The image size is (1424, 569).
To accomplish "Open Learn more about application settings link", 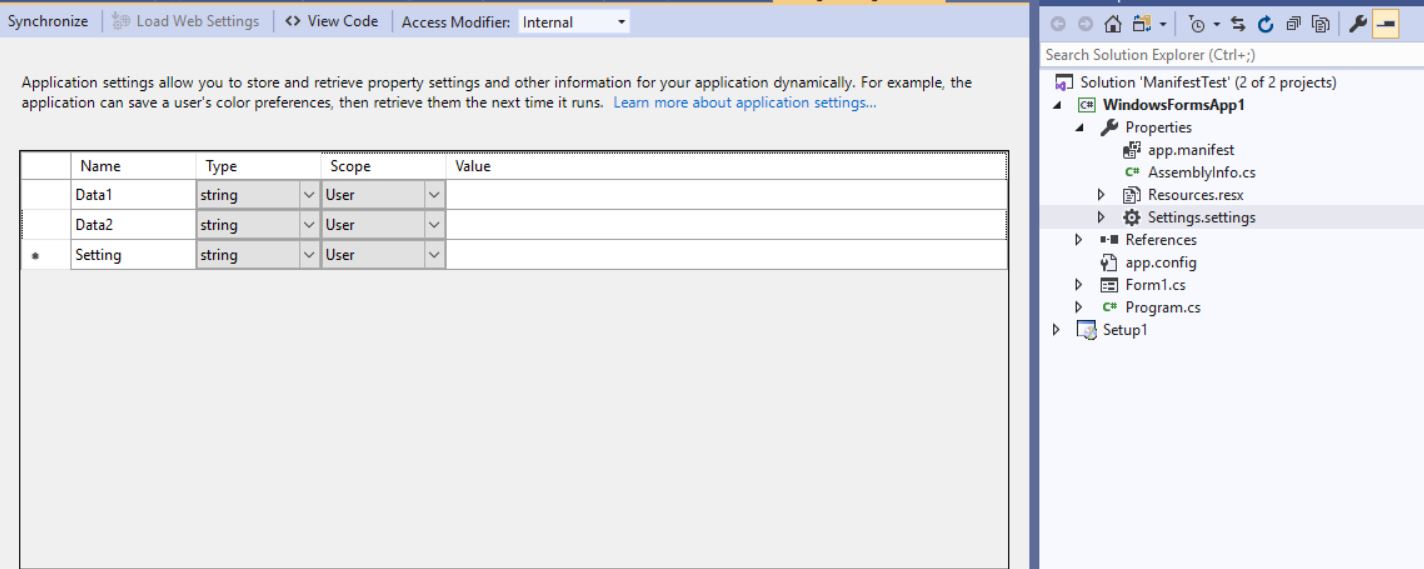I will tap(745, 104).
